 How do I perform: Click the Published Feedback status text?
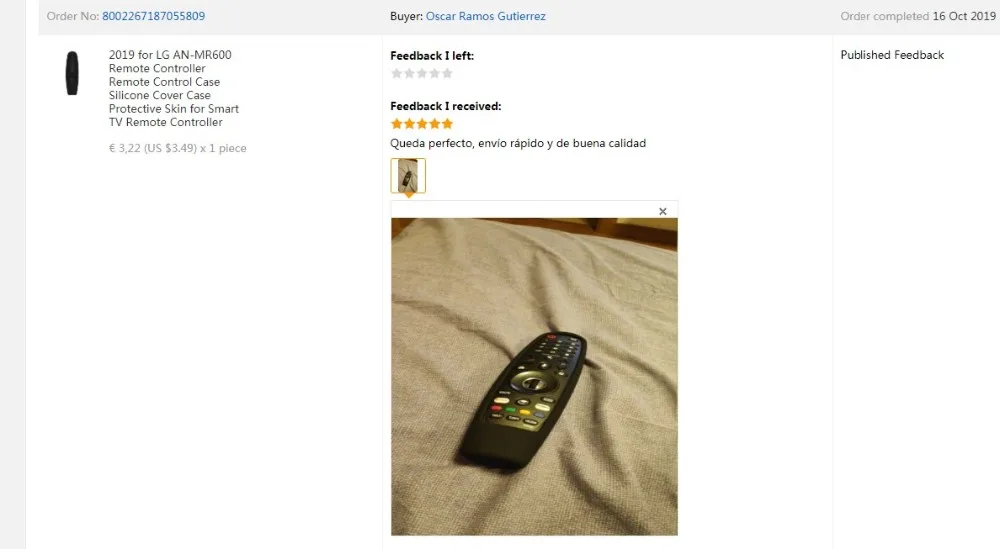click(x=892, y=55)
